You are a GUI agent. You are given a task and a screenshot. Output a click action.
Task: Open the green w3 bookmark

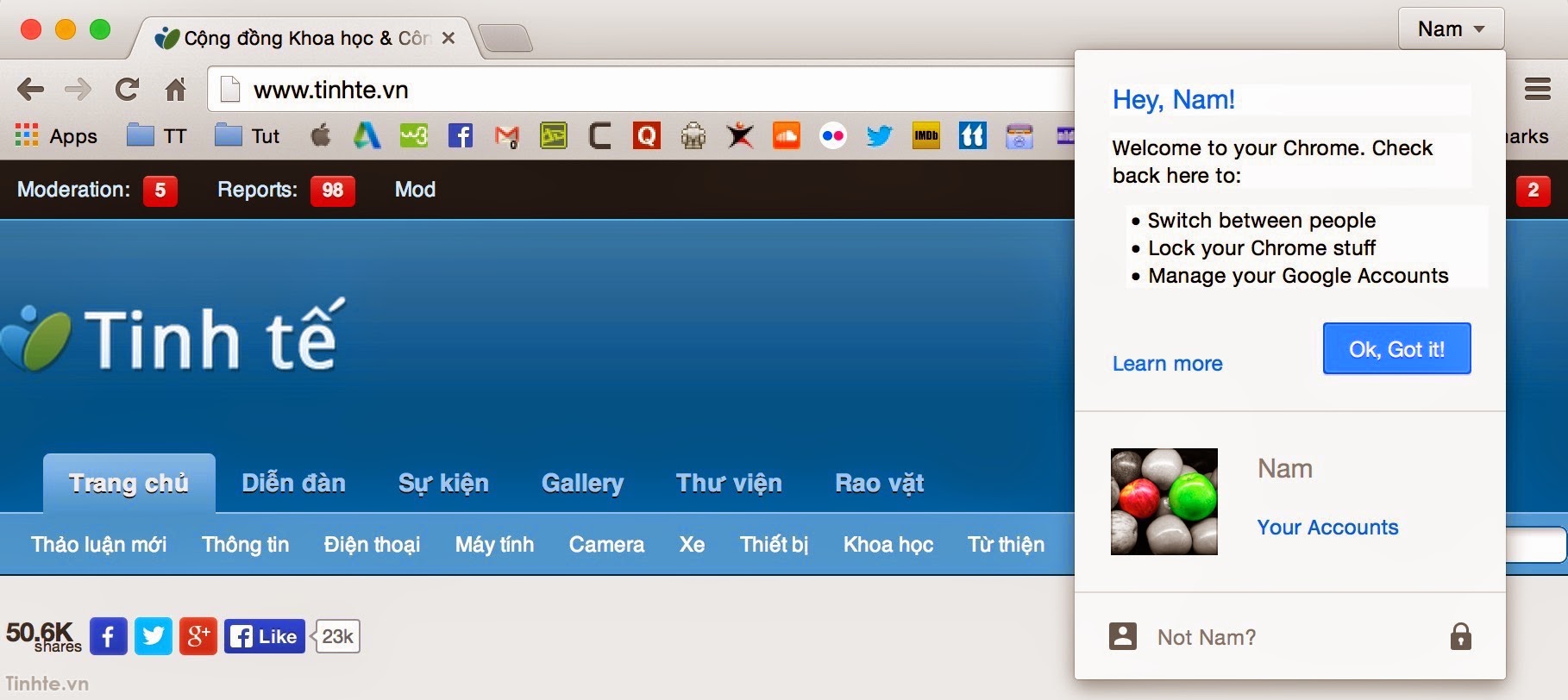tap(414, 135)
